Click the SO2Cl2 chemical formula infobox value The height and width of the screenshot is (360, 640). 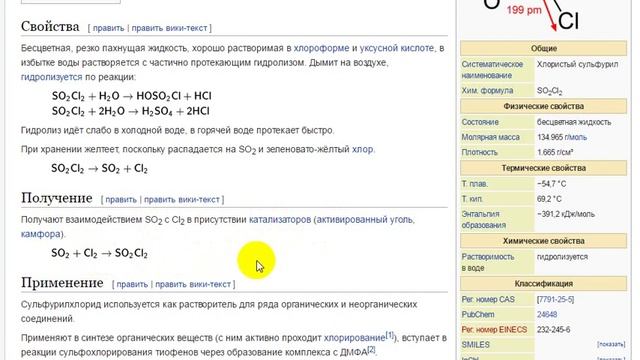549,91
